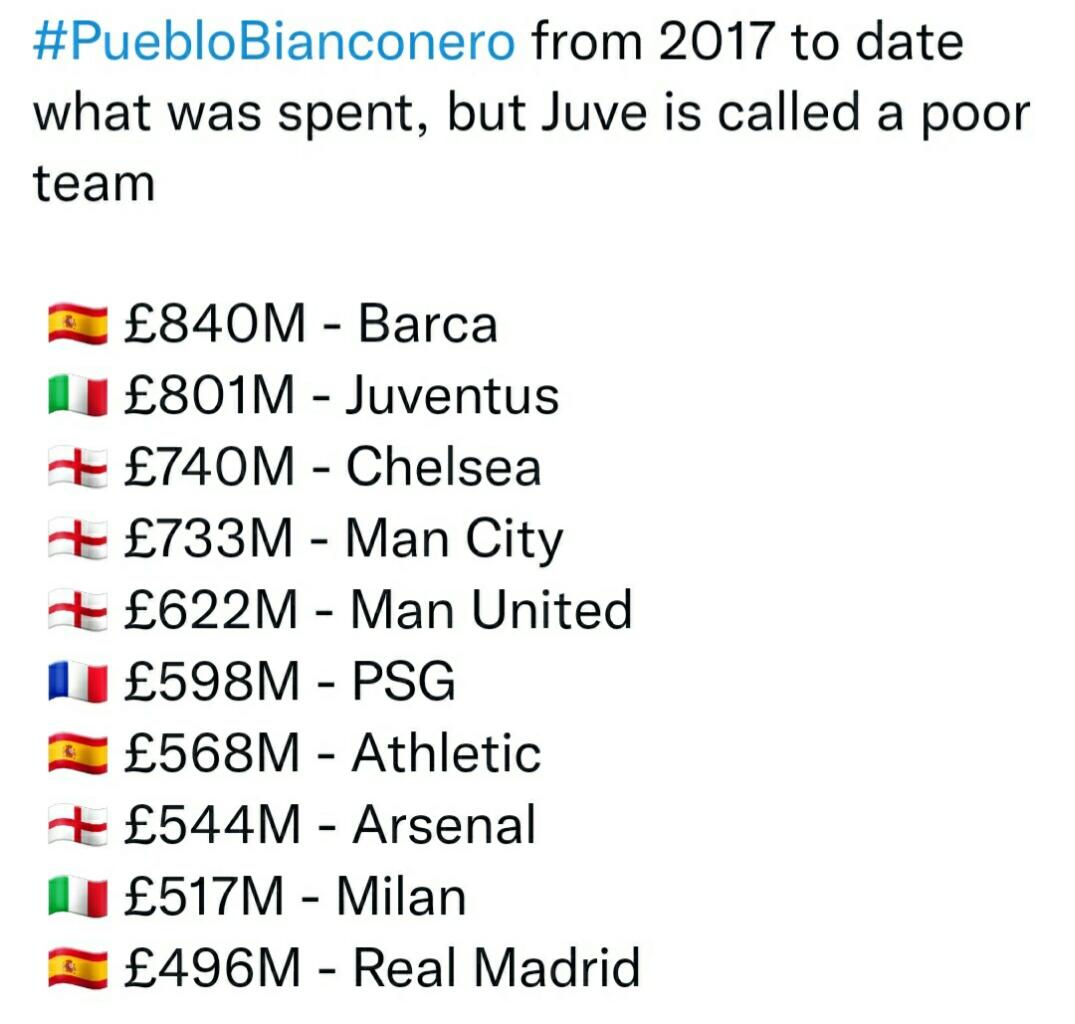Click the England flag next to Arsenal
The height and width of the screenshot is (1024, 1075).
pos(77,826)
